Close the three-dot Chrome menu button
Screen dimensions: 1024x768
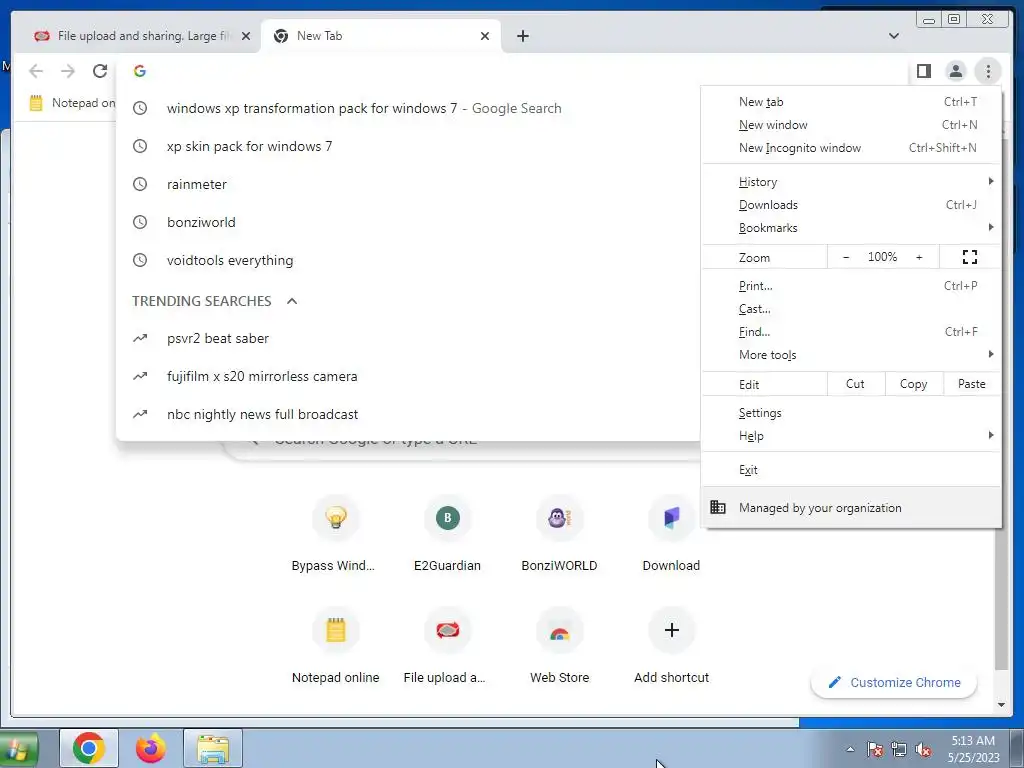pyautogui.click(x=988, y=71)
